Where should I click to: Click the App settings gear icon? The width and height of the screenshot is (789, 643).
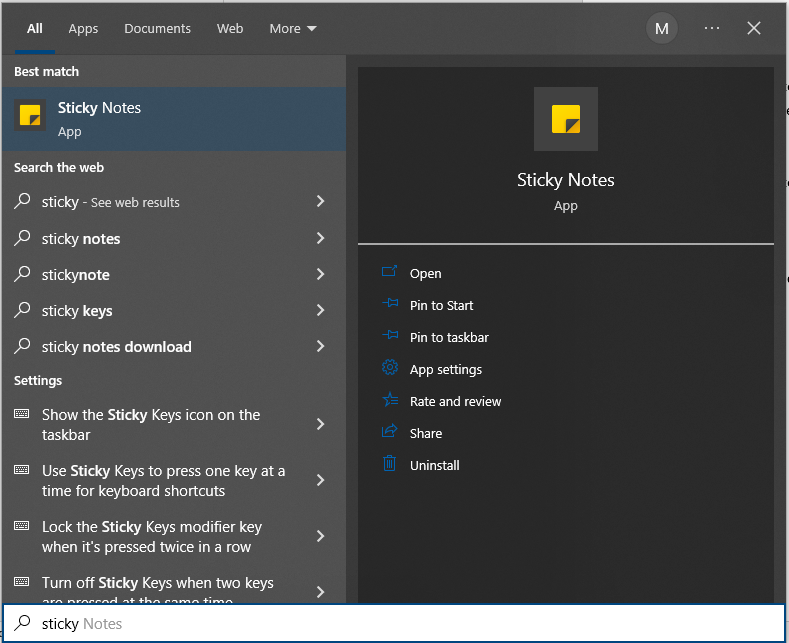[x=390, y=369]
